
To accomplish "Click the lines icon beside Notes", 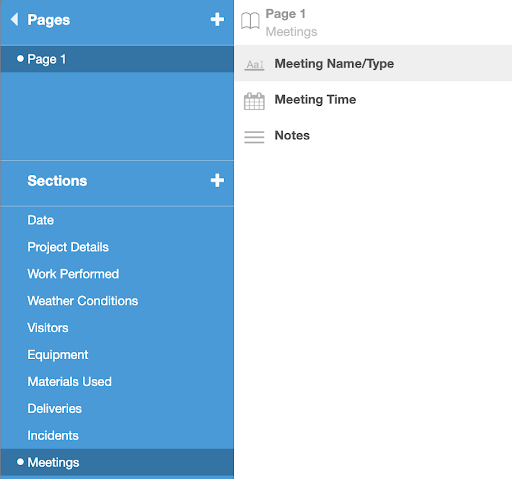I will pos(254,137).
